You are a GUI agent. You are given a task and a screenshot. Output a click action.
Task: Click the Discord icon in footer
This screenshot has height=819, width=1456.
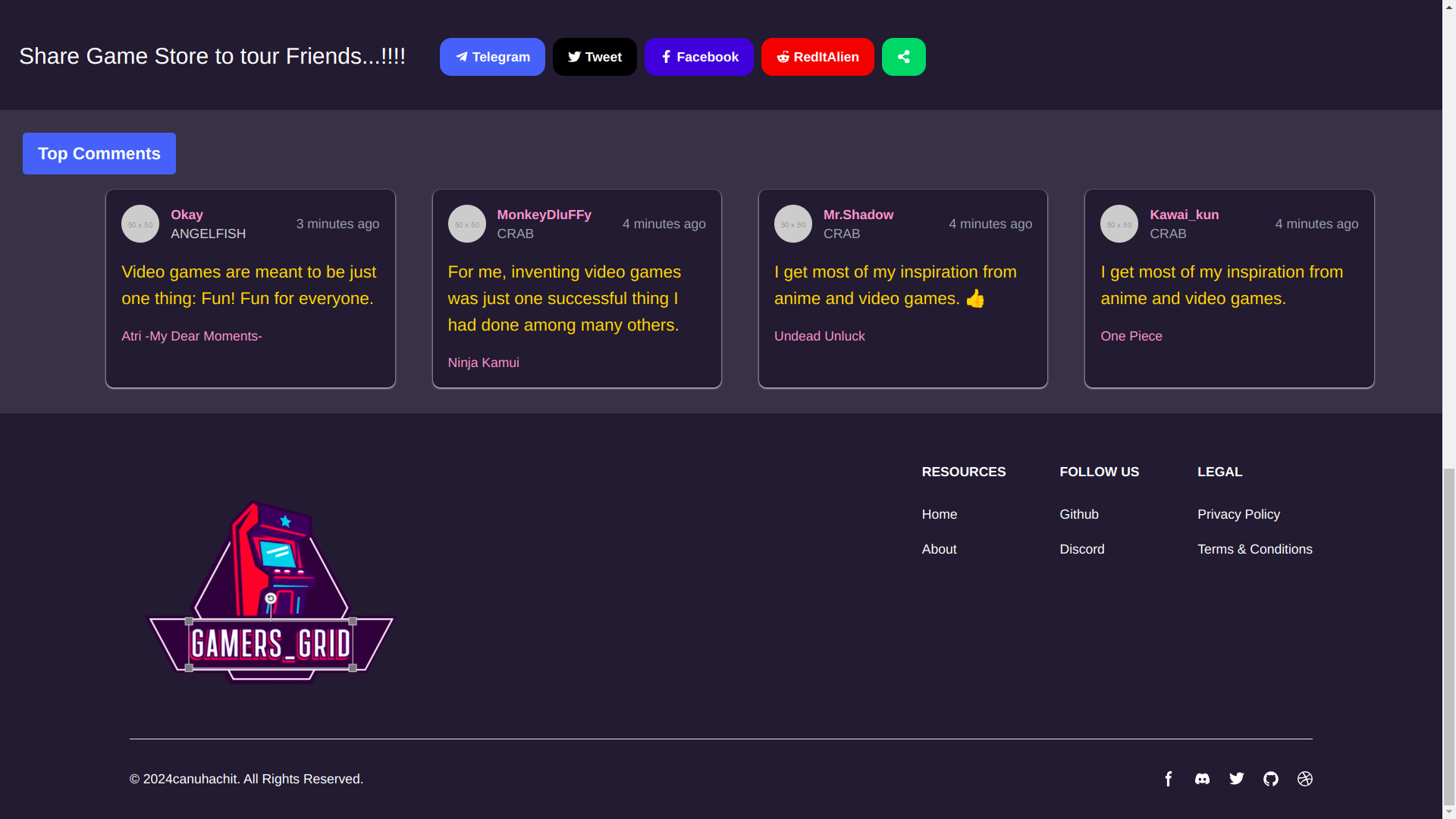pyautogui.click(x=1203, y=779)
